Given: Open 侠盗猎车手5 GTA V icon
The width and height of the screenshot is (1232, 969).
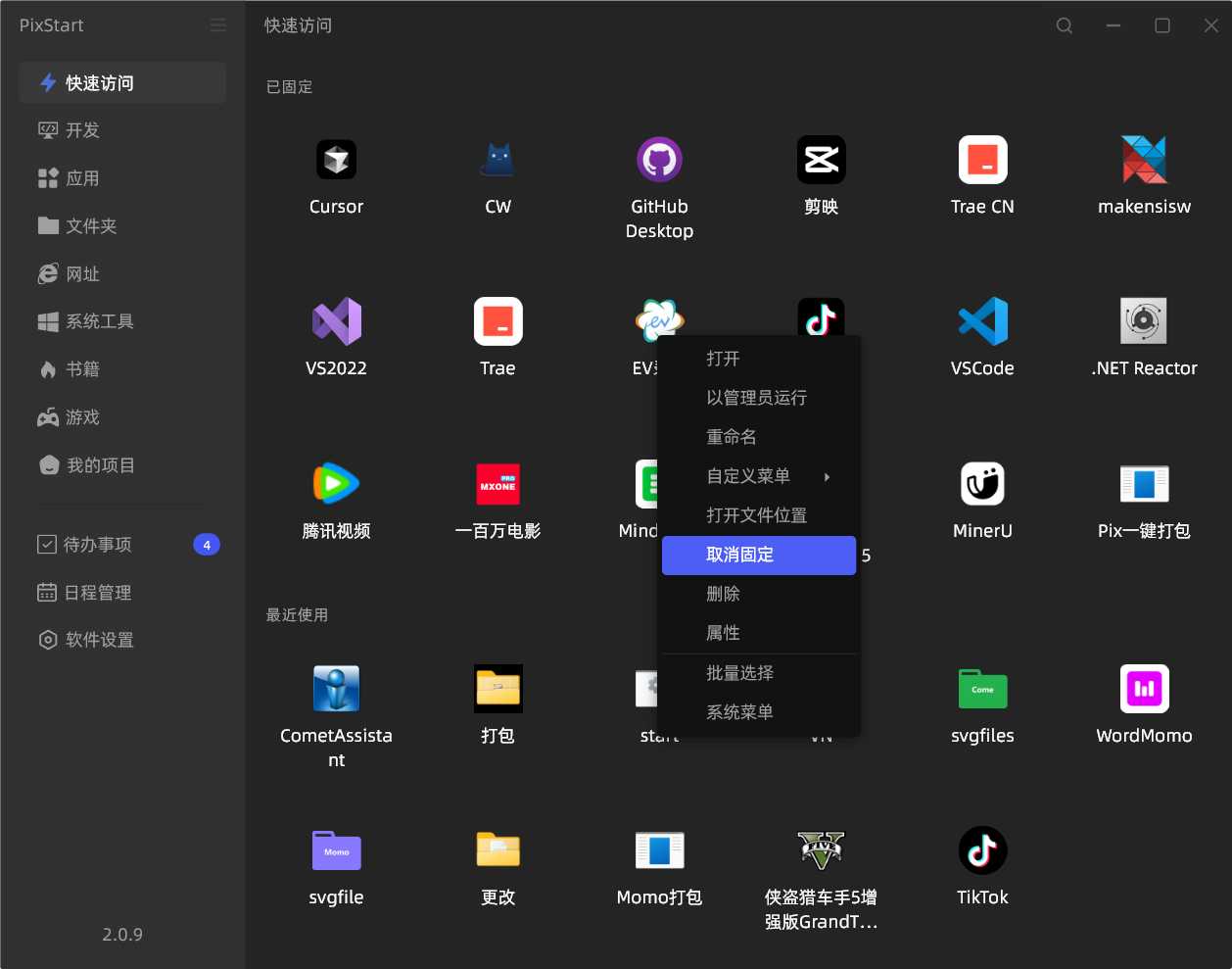Looking at the screenshot, I should [821, 850].
